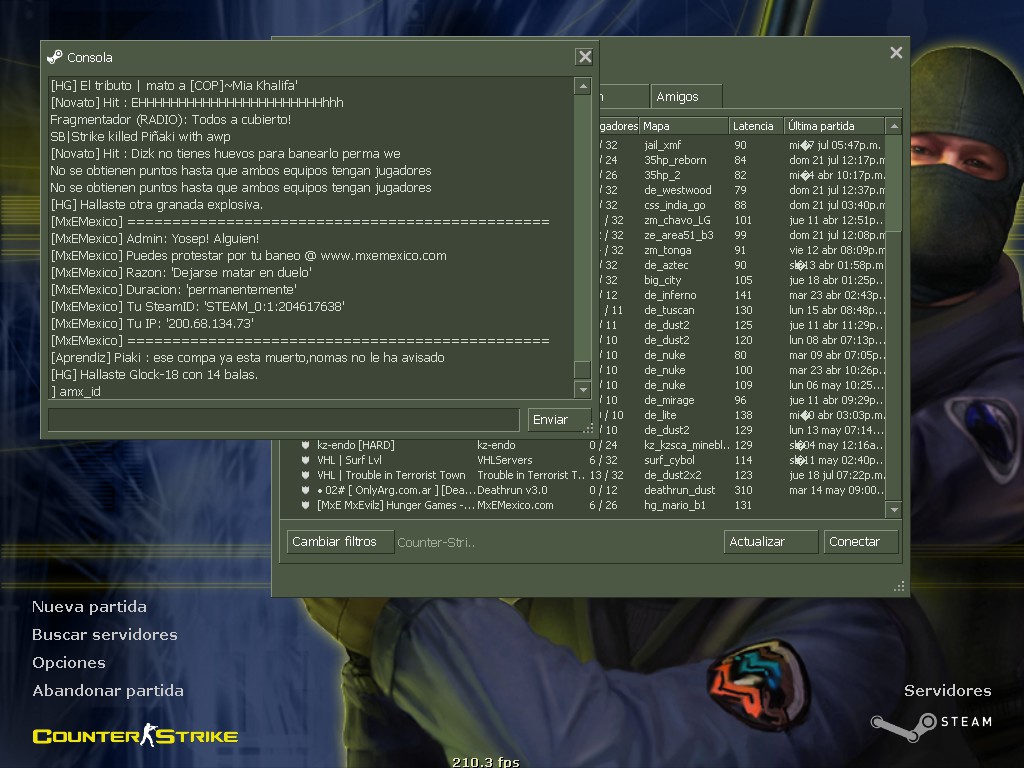1024x768 pixels.
Task: Open Opciones from main menu
Action: [x=69, y=663]
